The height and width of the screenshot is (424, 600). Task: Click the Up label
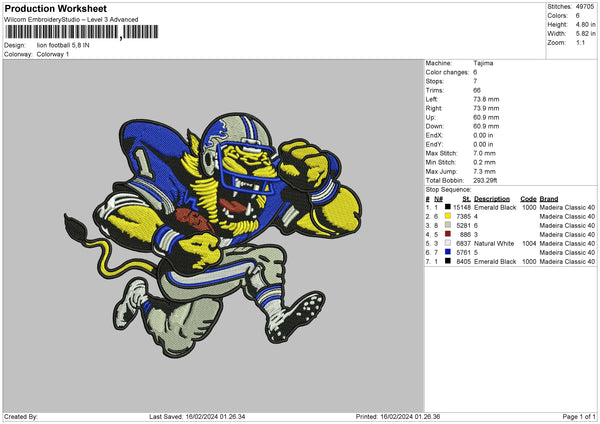coord(430,117)
